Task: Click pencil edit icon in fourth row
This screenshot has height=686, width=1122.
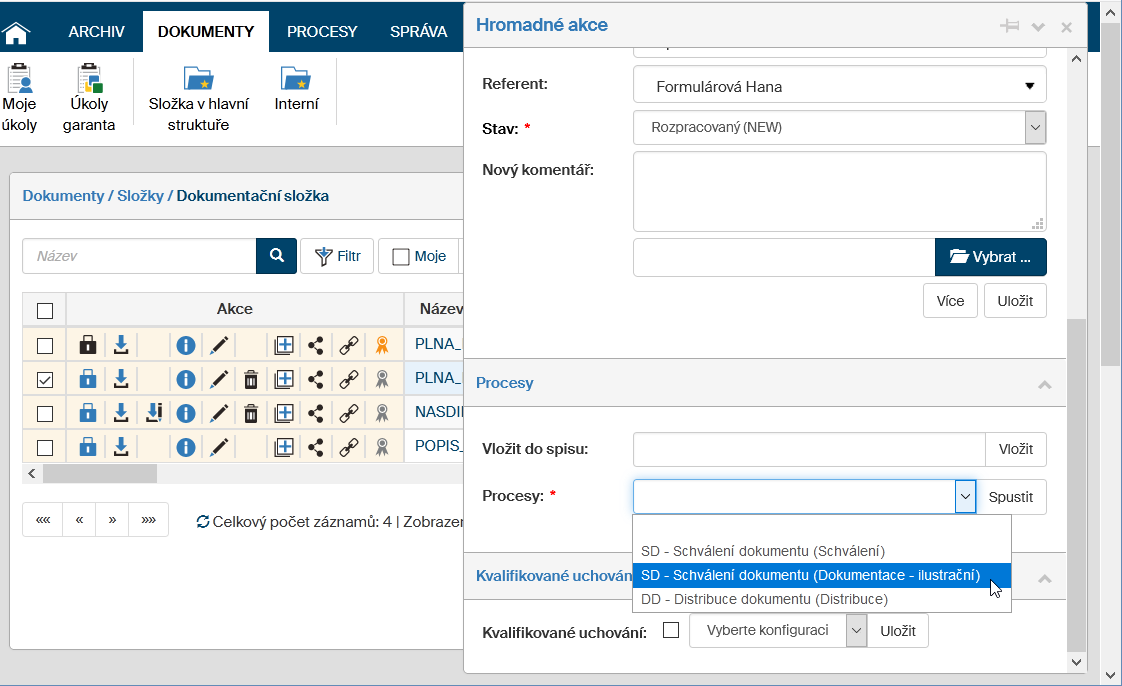Action: click(219, 446)
